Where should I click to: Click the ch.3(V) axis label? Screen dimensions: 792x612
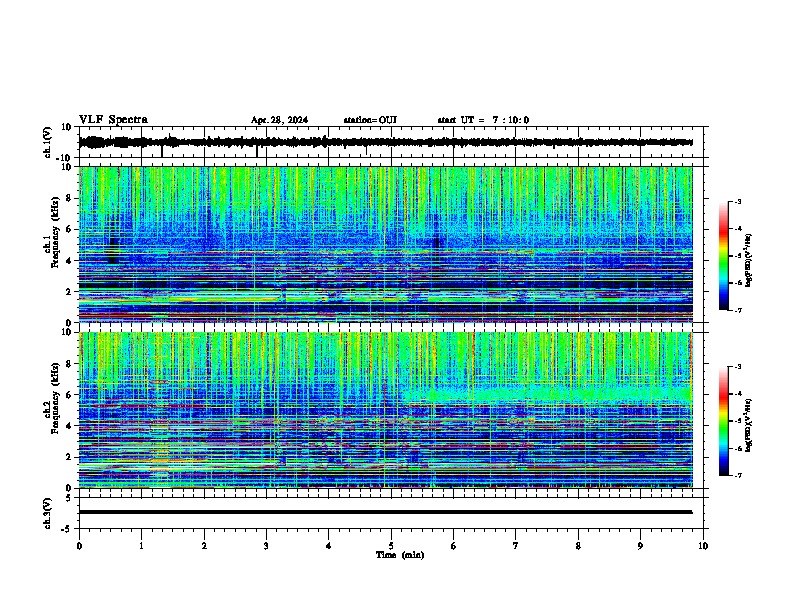pyautogui.click(x=48, y=513)
